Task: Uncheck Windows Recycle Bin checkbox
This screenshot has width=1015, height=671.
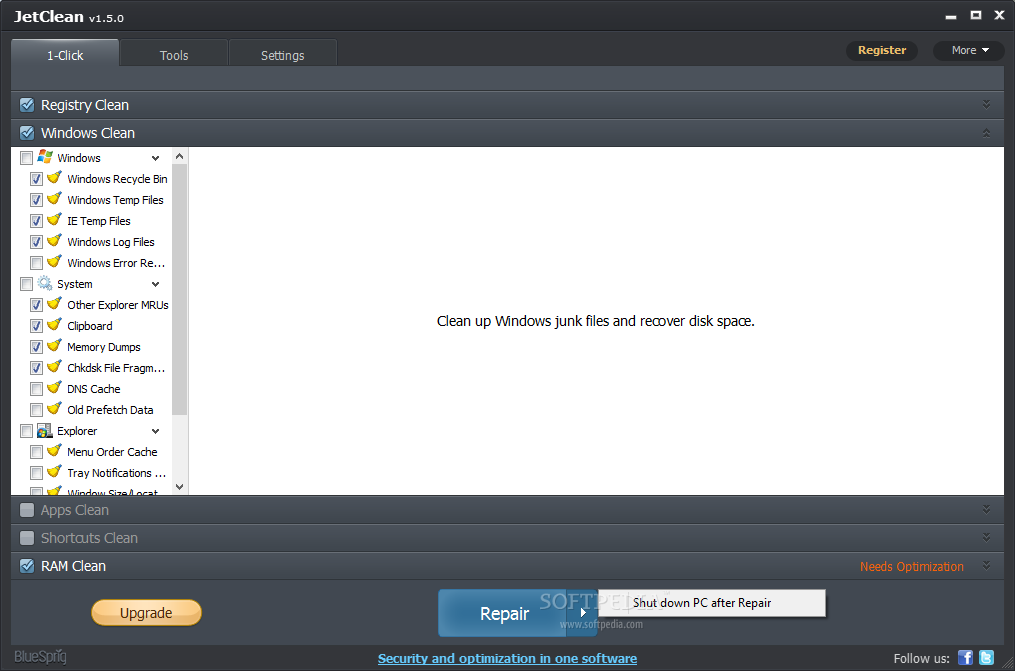Action: [x=37, y=179]
